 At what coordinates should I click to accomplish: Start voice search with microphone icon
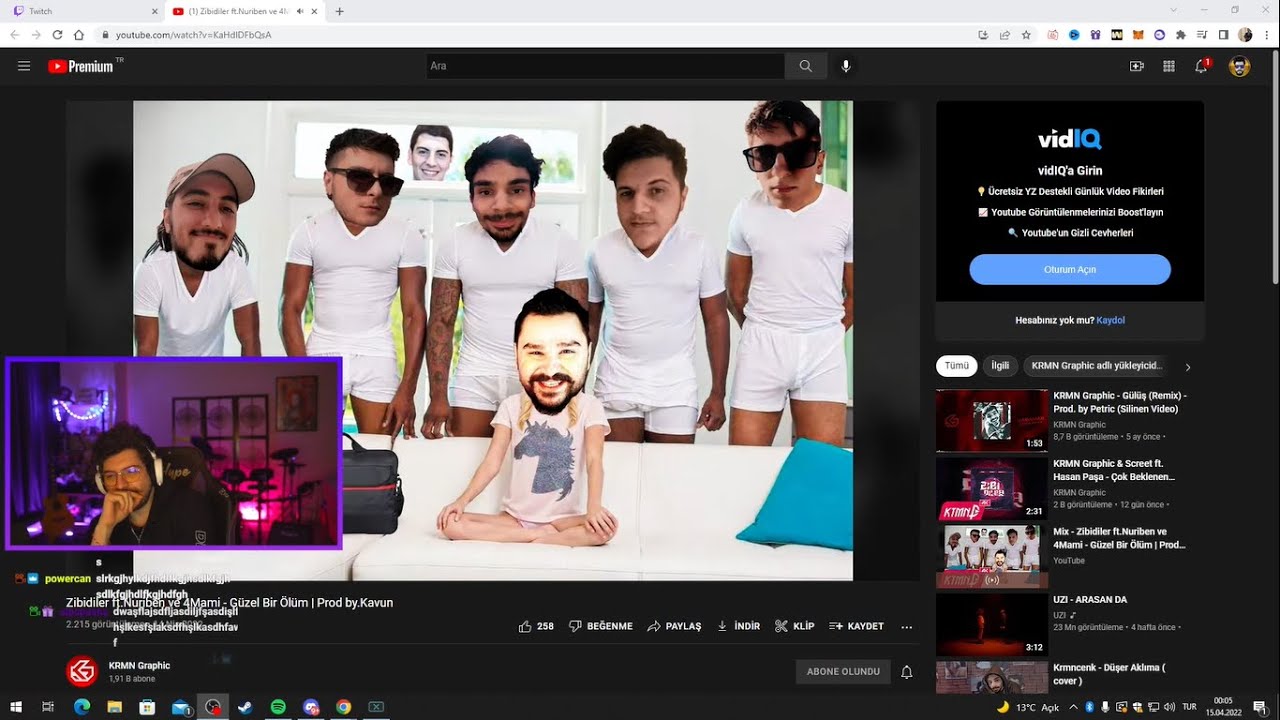point(846,66)
